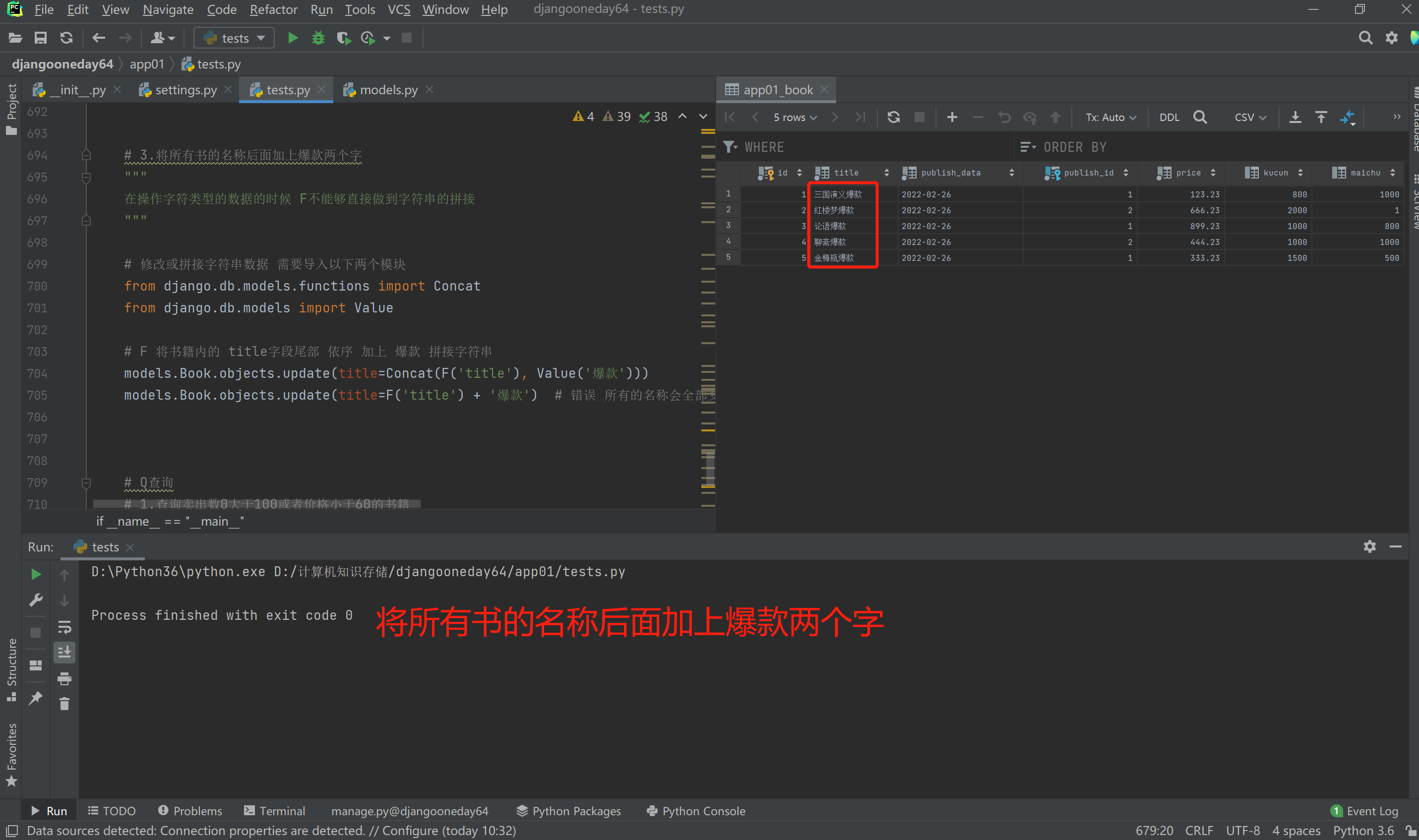Run tests with the green play icon
The image size is (1419, 840).
[x=293, y=38]
